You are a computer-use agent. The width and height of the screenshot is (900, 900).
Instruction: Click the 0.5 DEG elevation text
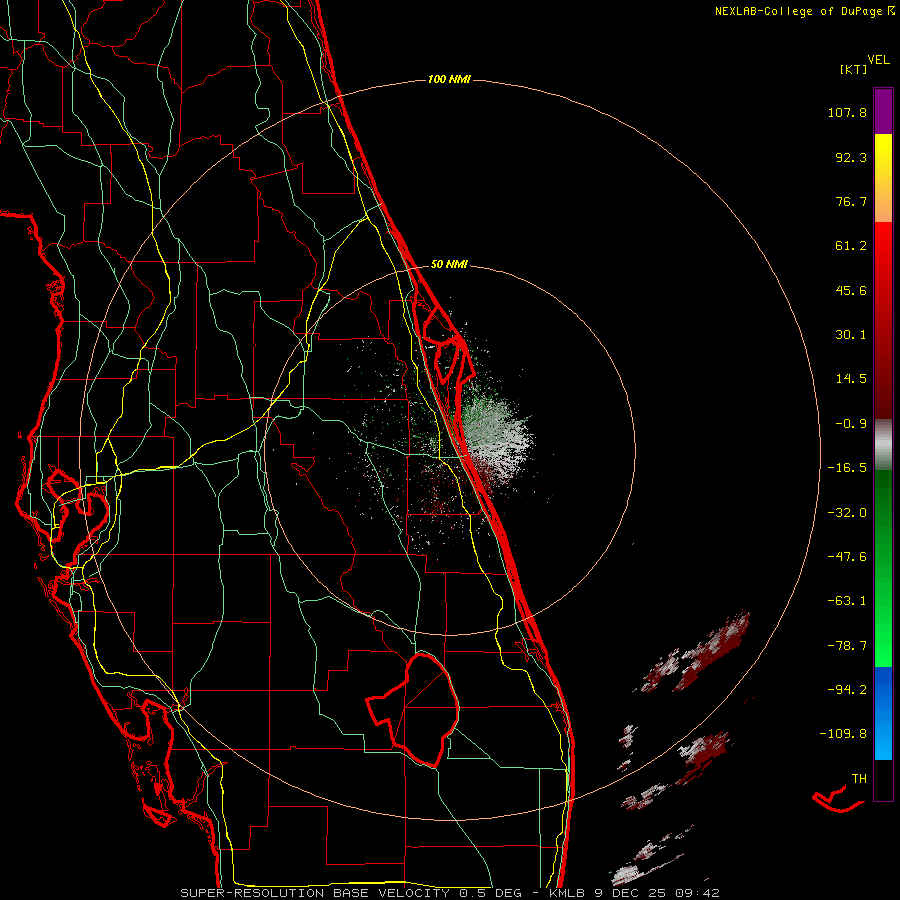491,893
